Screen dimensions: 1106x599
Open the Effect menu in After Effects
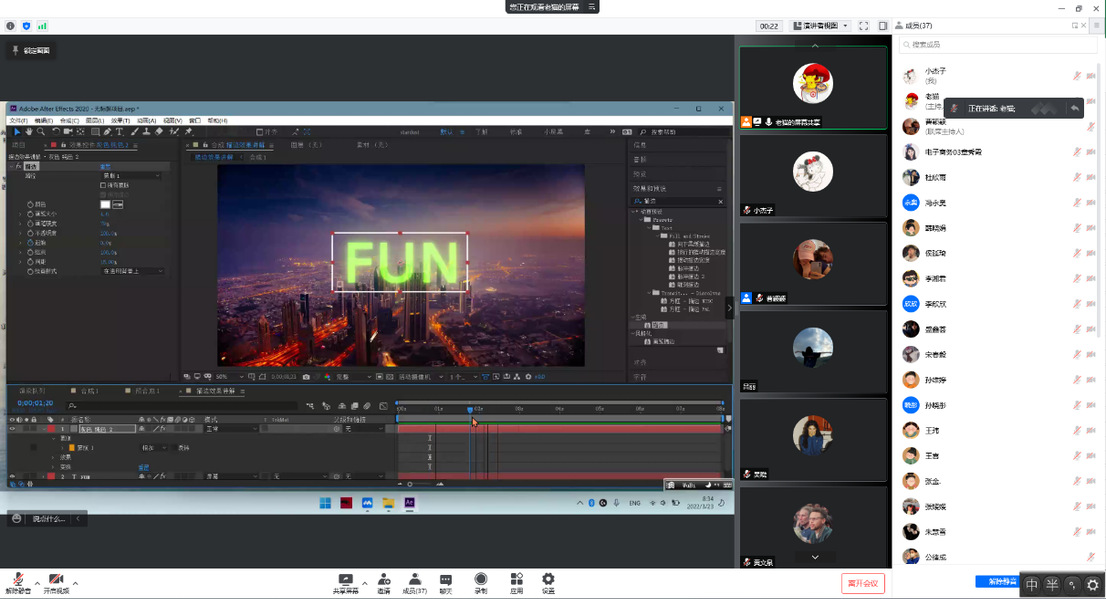(120, 121)
